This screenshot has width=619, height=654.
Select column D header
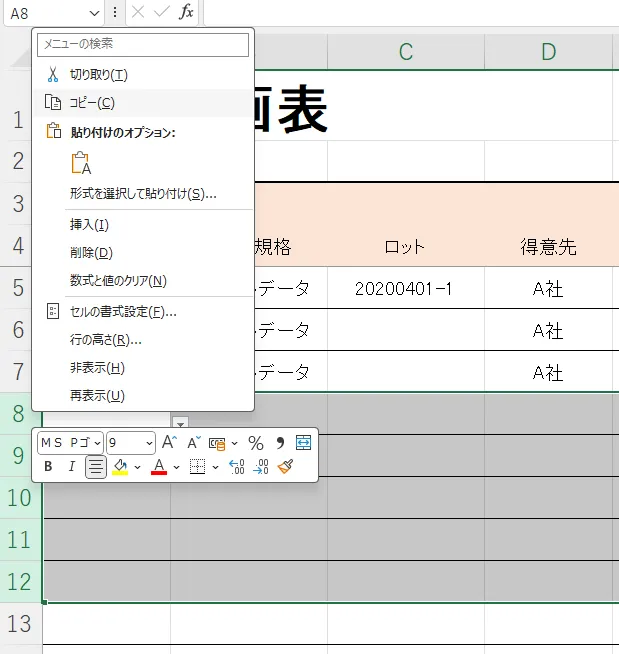coord(549,52)
